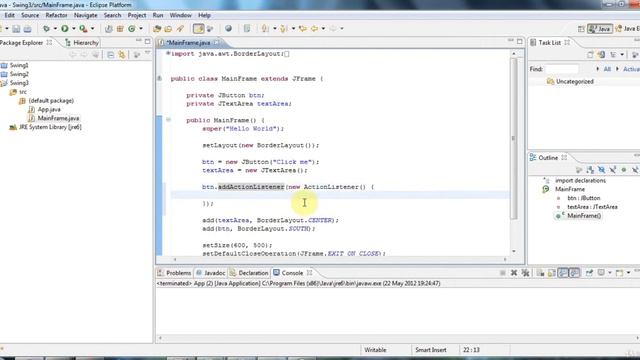Screen dimensions: 640x360
Task: Click New Java Package icon in toolbar
Action: [x=120, y=29]
